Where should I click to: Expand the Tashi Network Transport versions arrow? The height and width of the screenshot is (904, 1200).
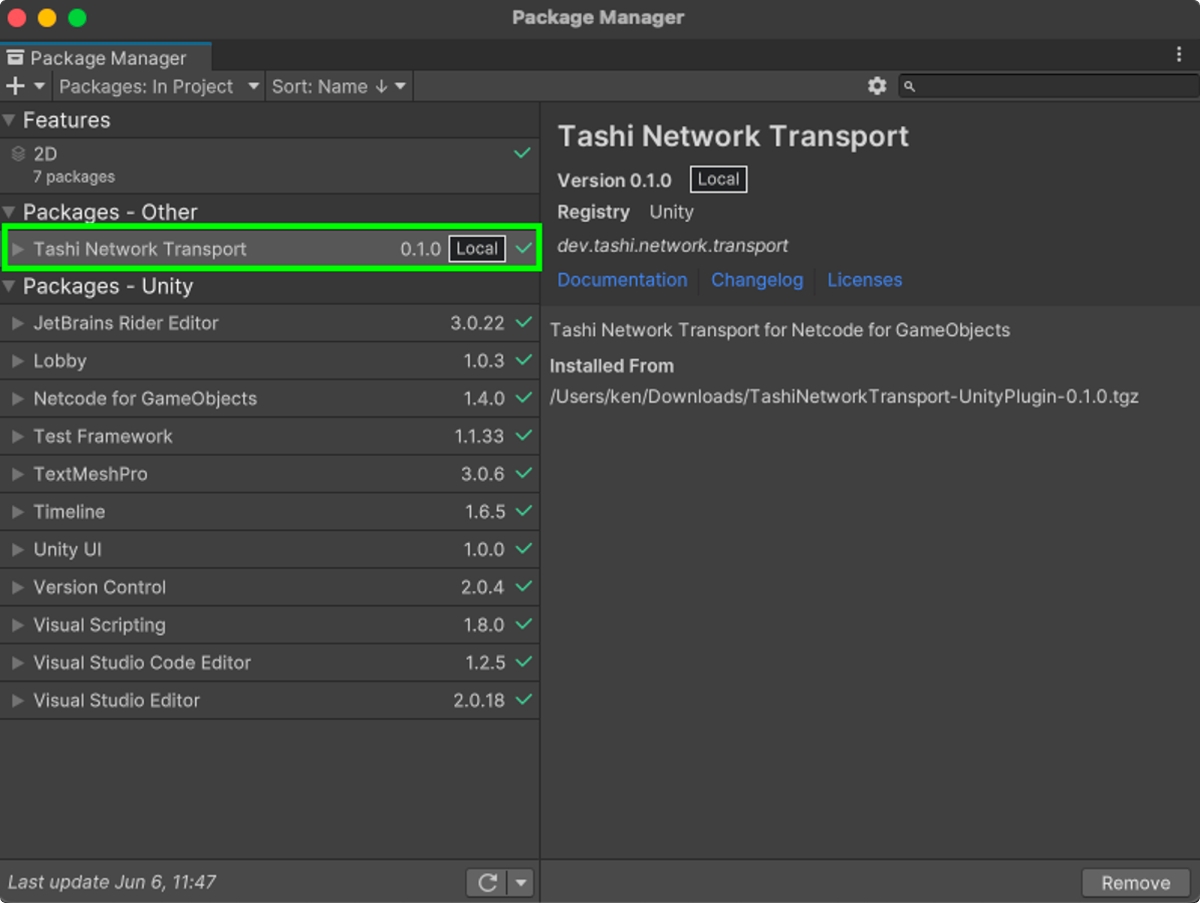click(18, 249)
